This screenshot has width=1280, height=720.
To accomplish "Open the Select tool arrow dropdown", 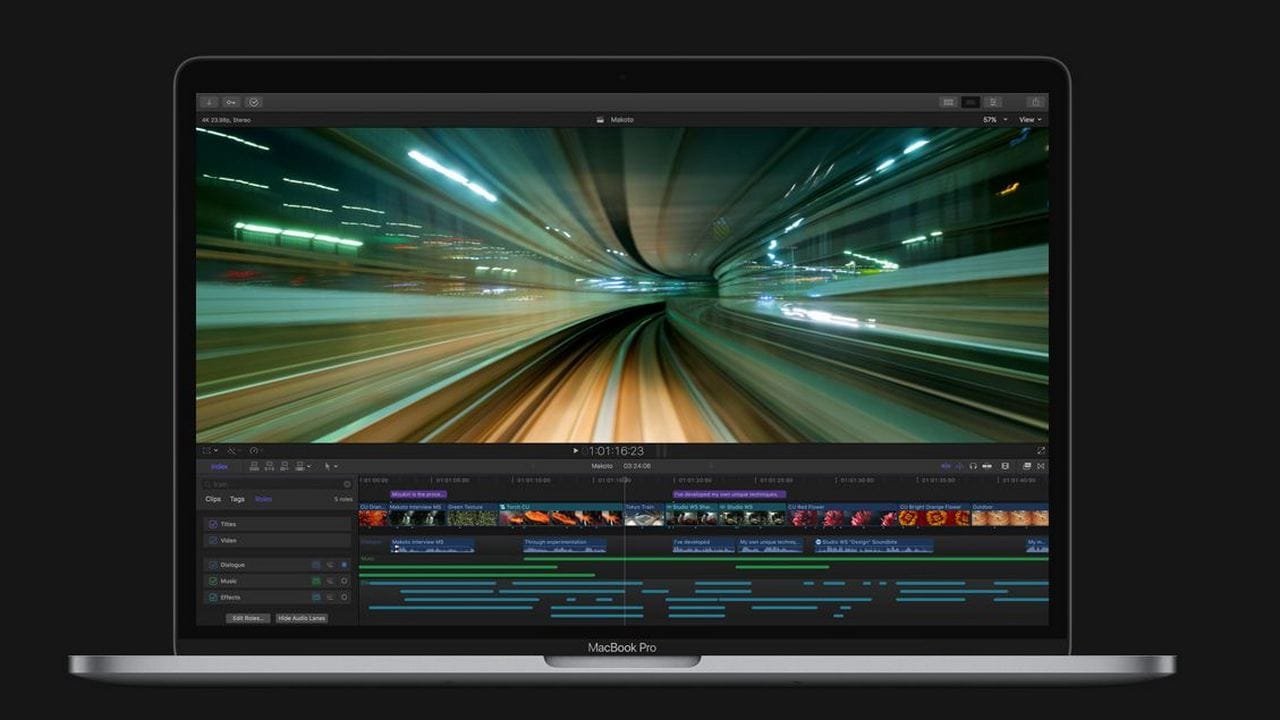I will (x=331, y=466).
